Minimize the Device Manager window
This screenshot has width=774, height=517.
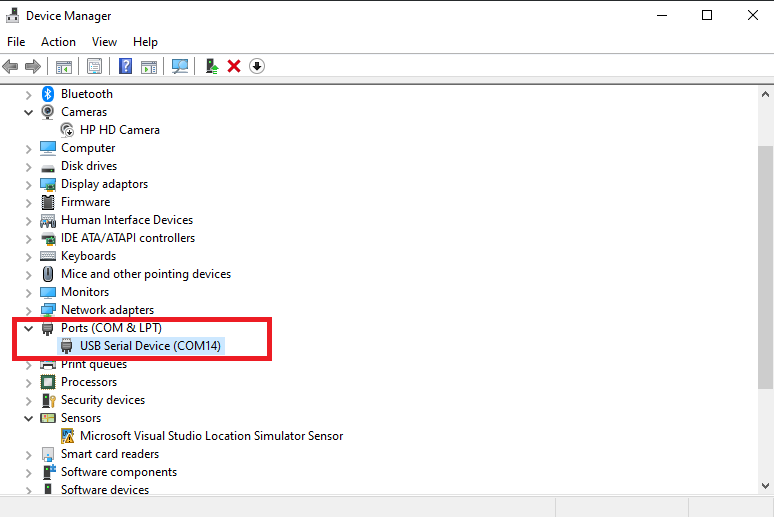pos(662,15)
